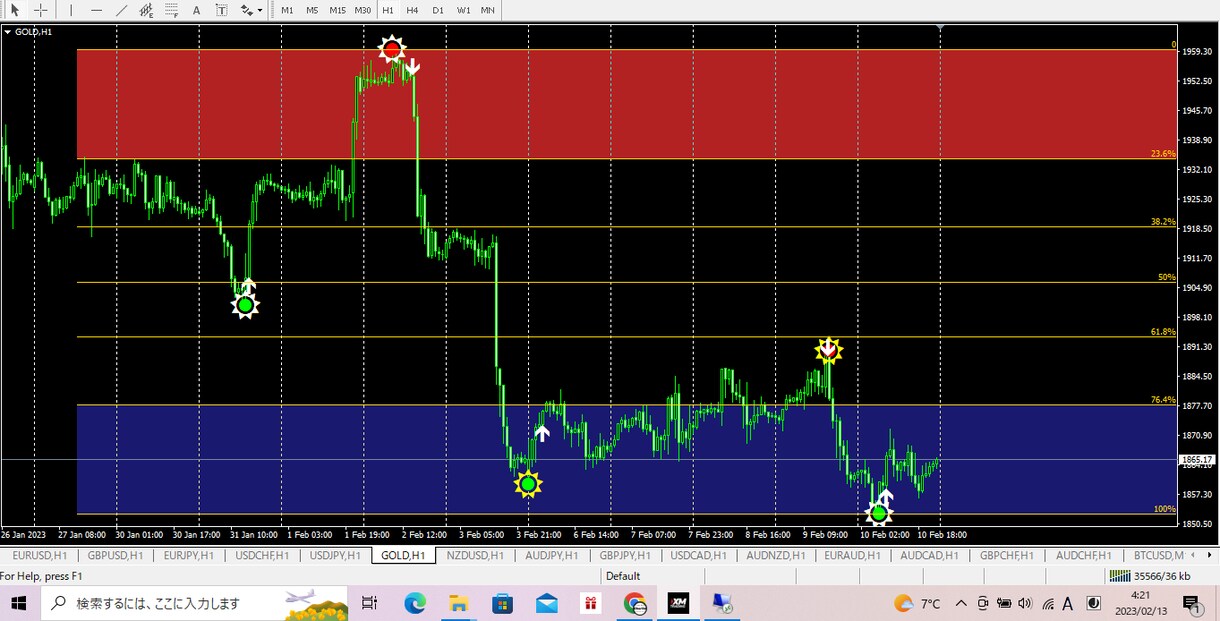Switch to H4 timeframe
Viewport: 1220px width, 621px height.
[413, 10]
